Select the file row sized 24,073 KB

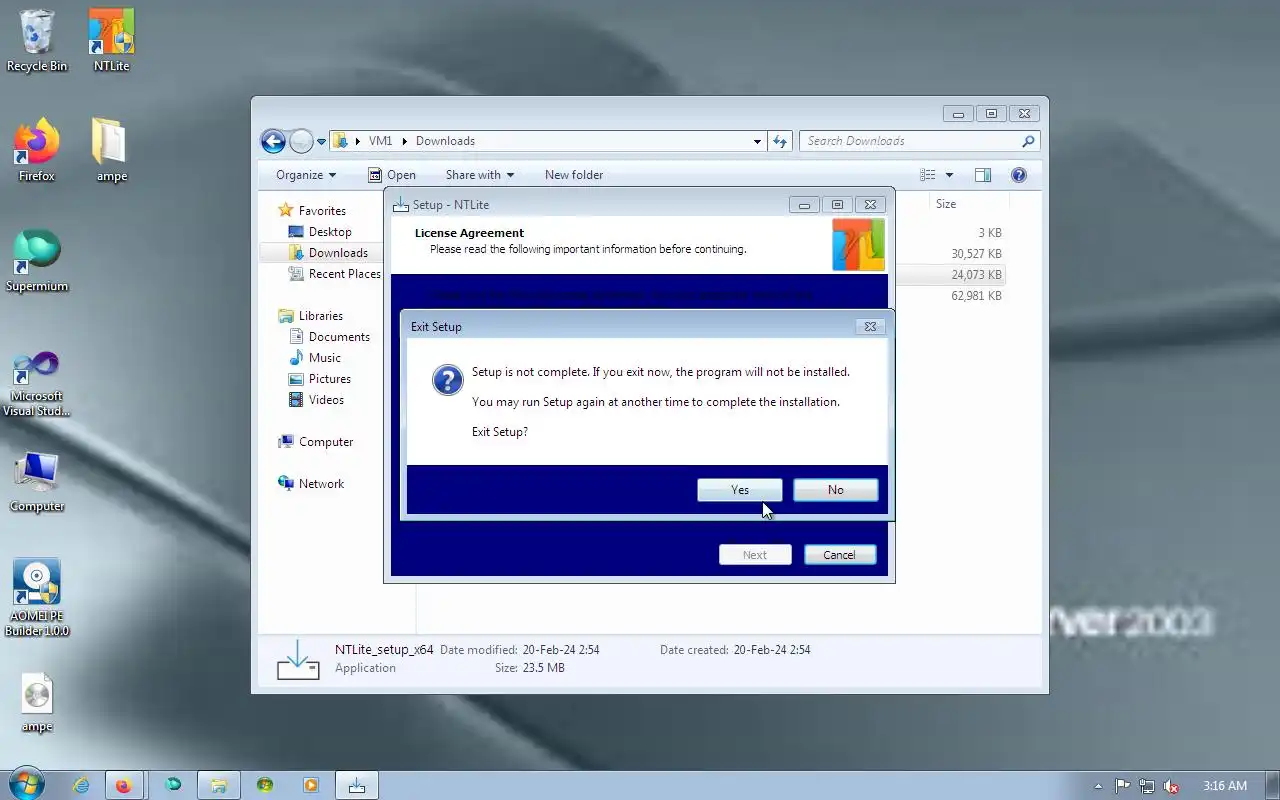(950, 275)
